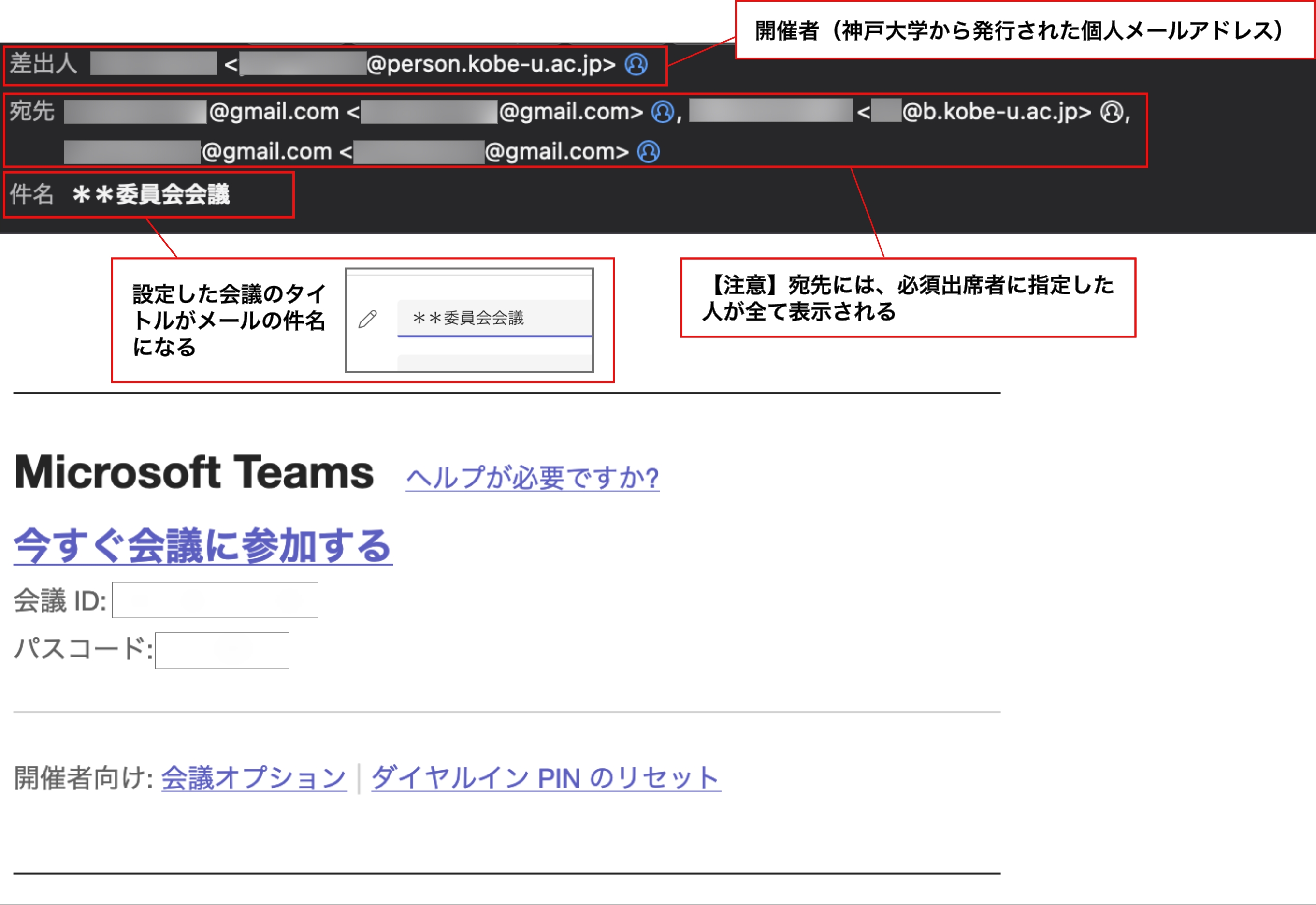Click the 会議 ID: label

(60, 600)
